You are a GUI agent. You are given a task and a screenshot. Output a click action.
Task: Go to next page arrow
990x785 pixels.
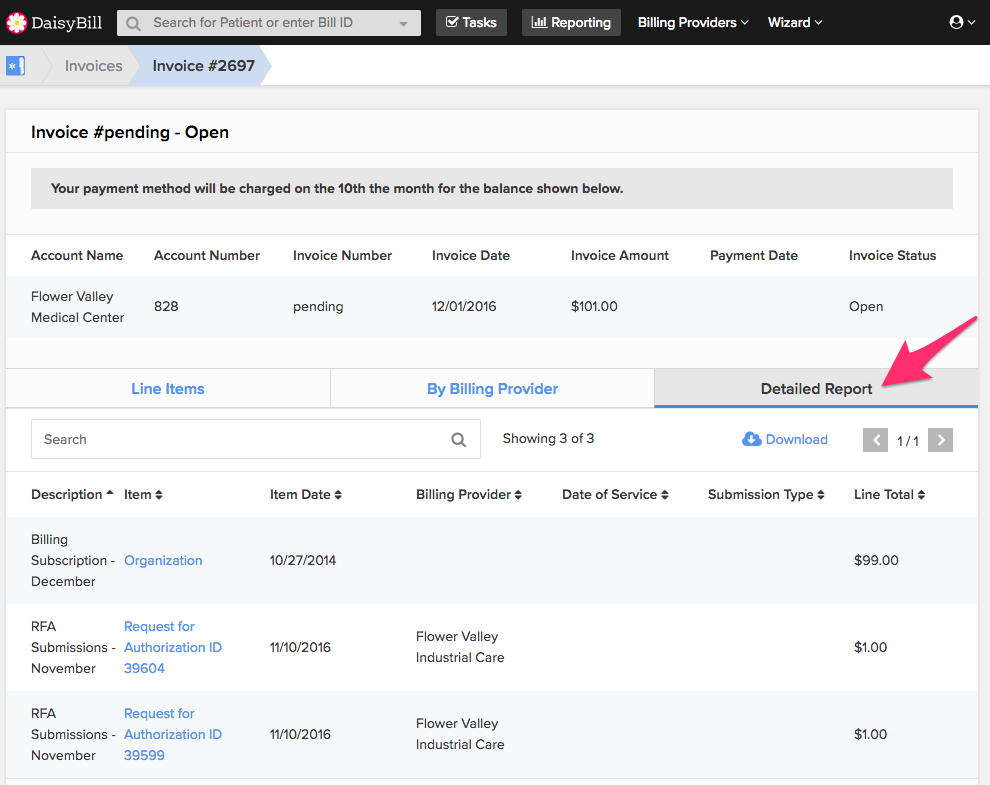click(940, 440)
